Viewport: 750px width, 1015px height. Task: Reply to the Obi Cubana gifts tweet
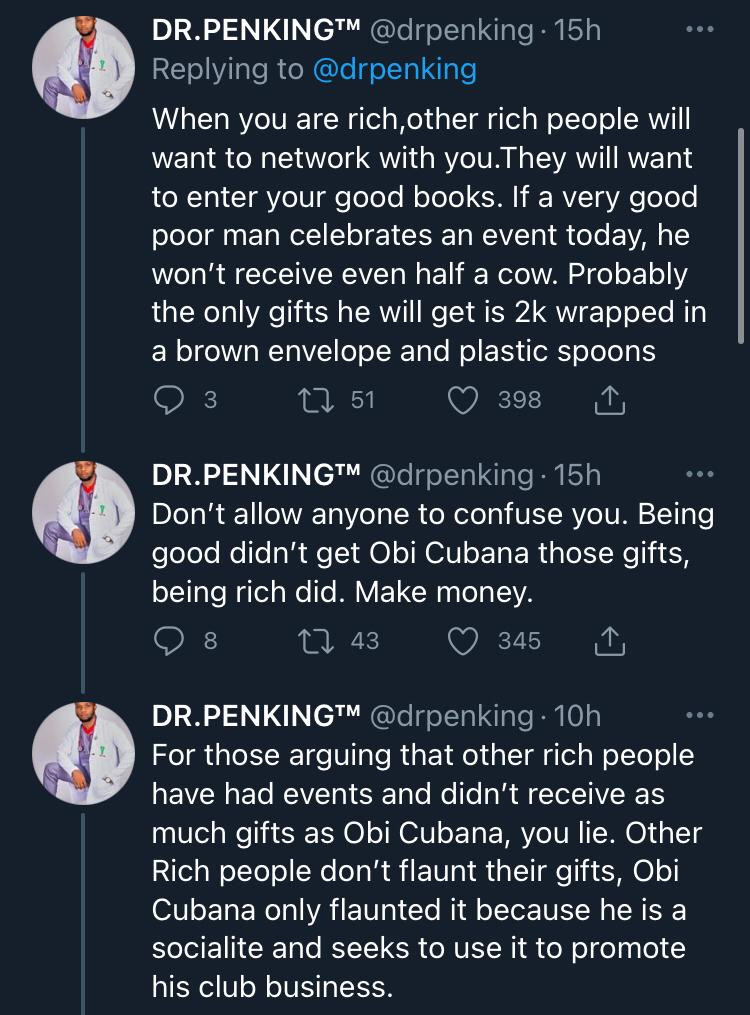[x=169, y=641]
